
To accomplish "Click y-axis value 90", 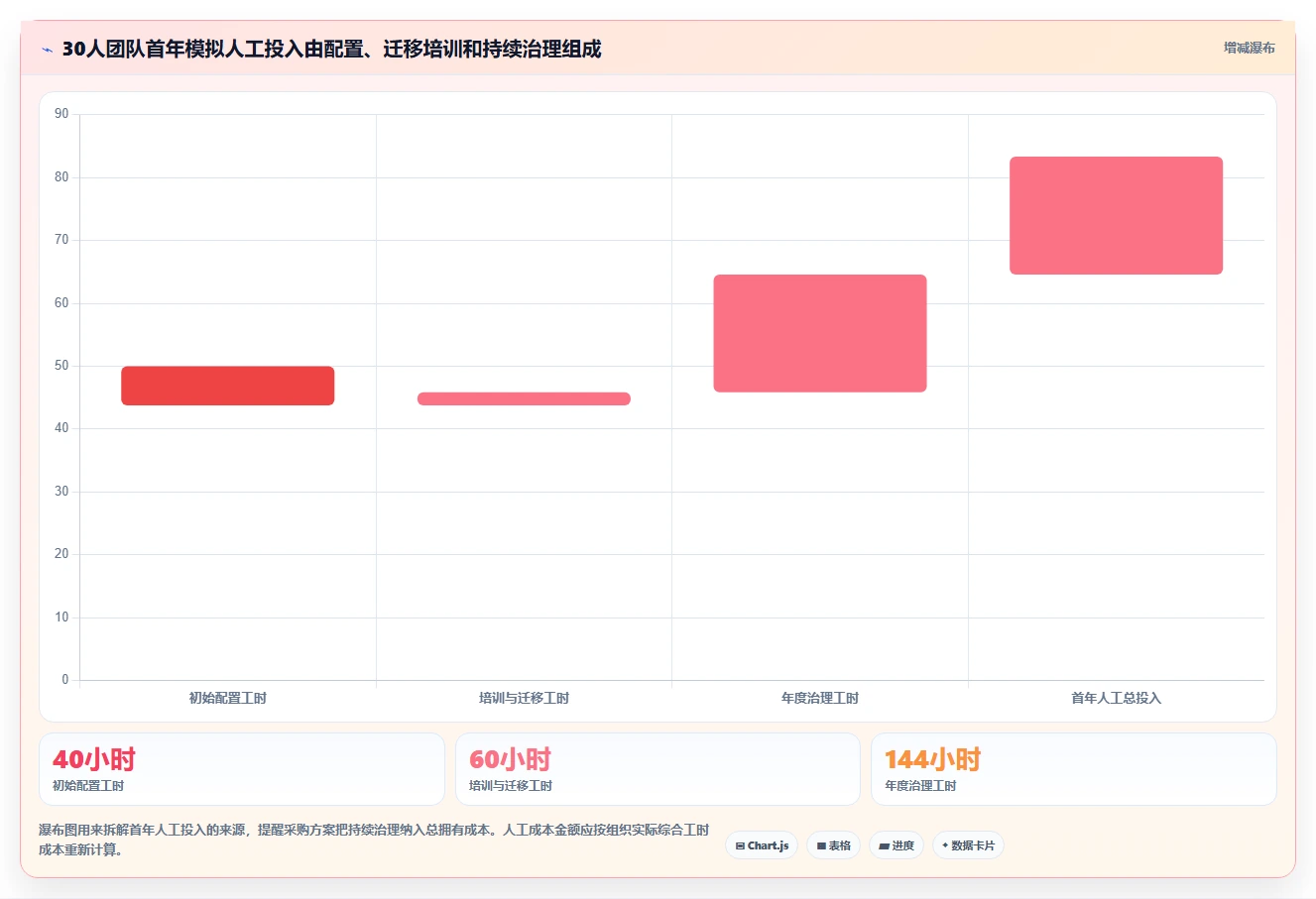I will point(61,114).
